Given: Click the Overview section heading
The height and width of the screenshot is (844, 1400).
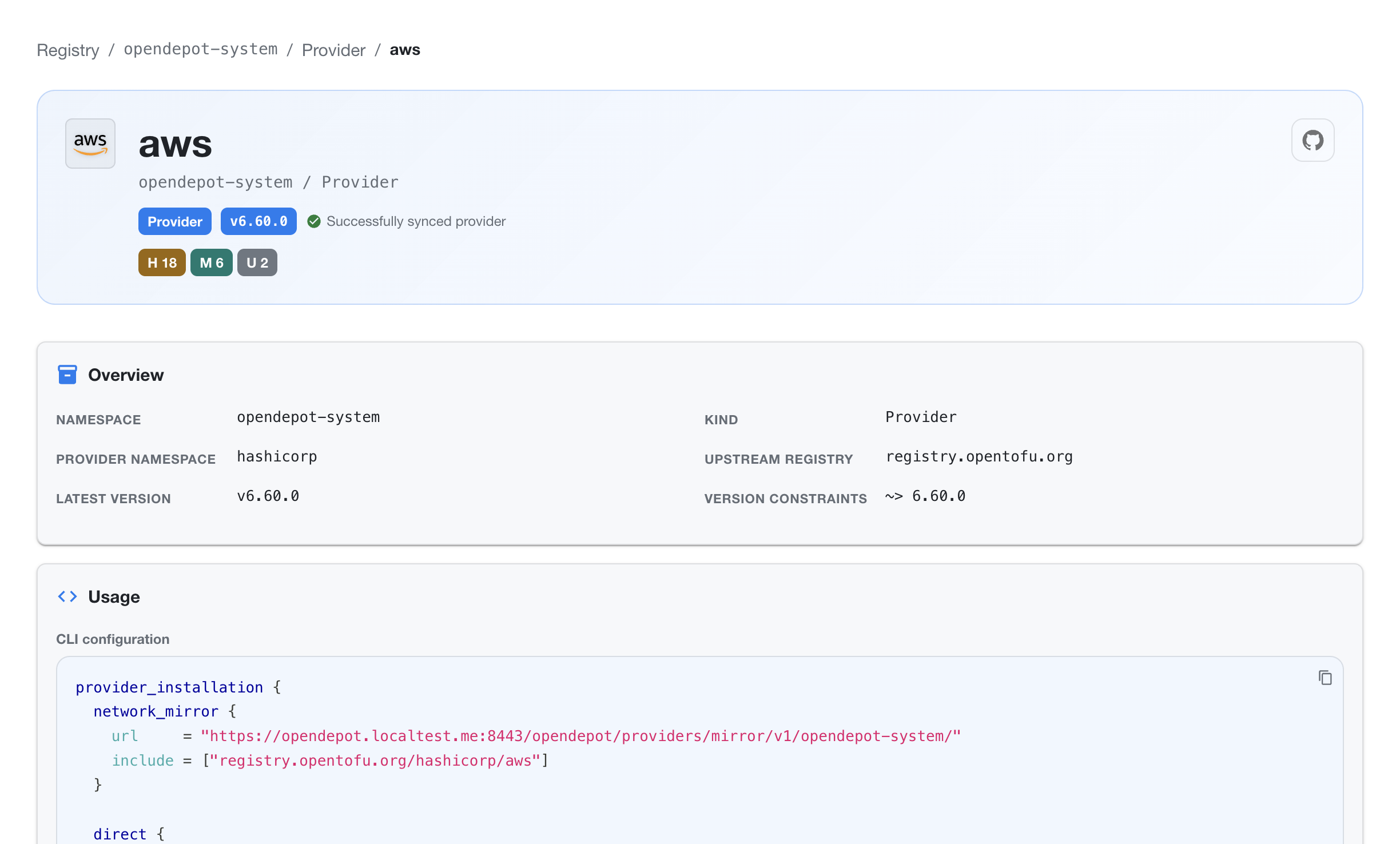Looking at the screenshot, I should [126, 375].
